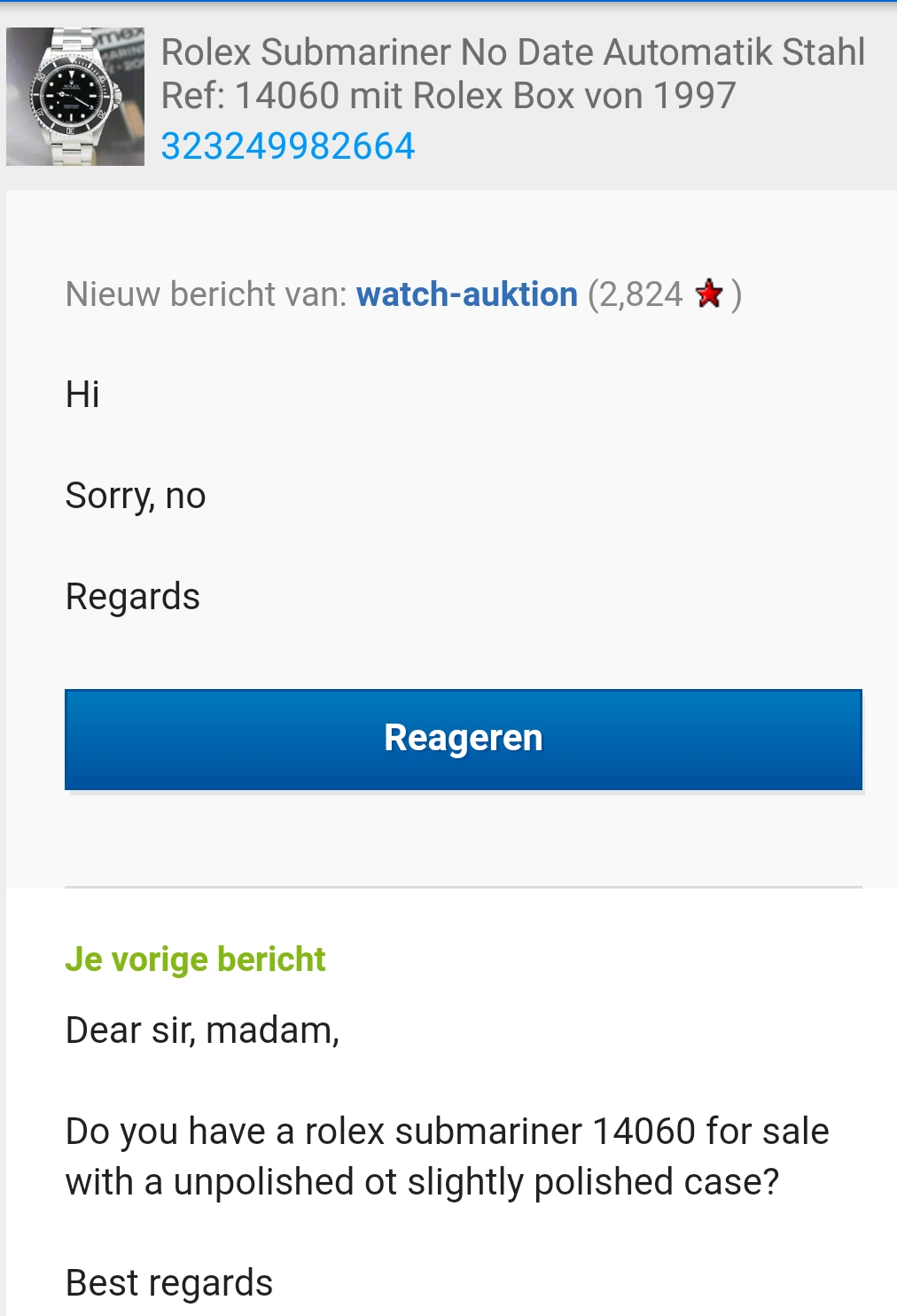The image size is (897, 1316).
Task: Open item number 323249982664 link
Action: coord(288,146)
